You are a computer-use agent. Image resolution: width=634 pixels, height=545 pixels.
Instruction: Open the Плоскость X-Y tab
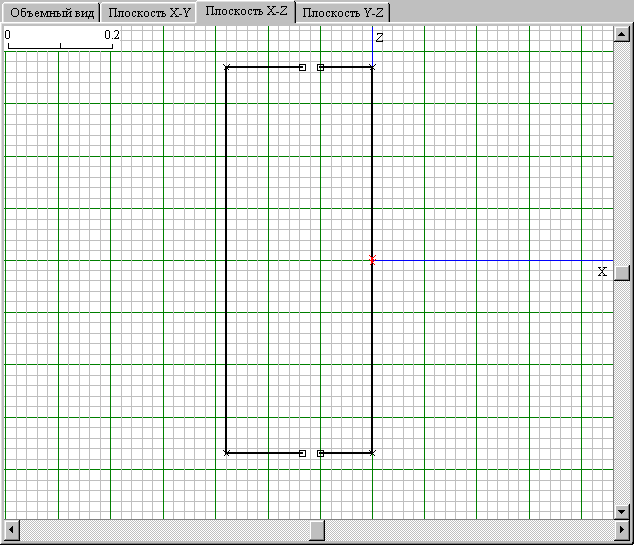(x=149, y=13)
